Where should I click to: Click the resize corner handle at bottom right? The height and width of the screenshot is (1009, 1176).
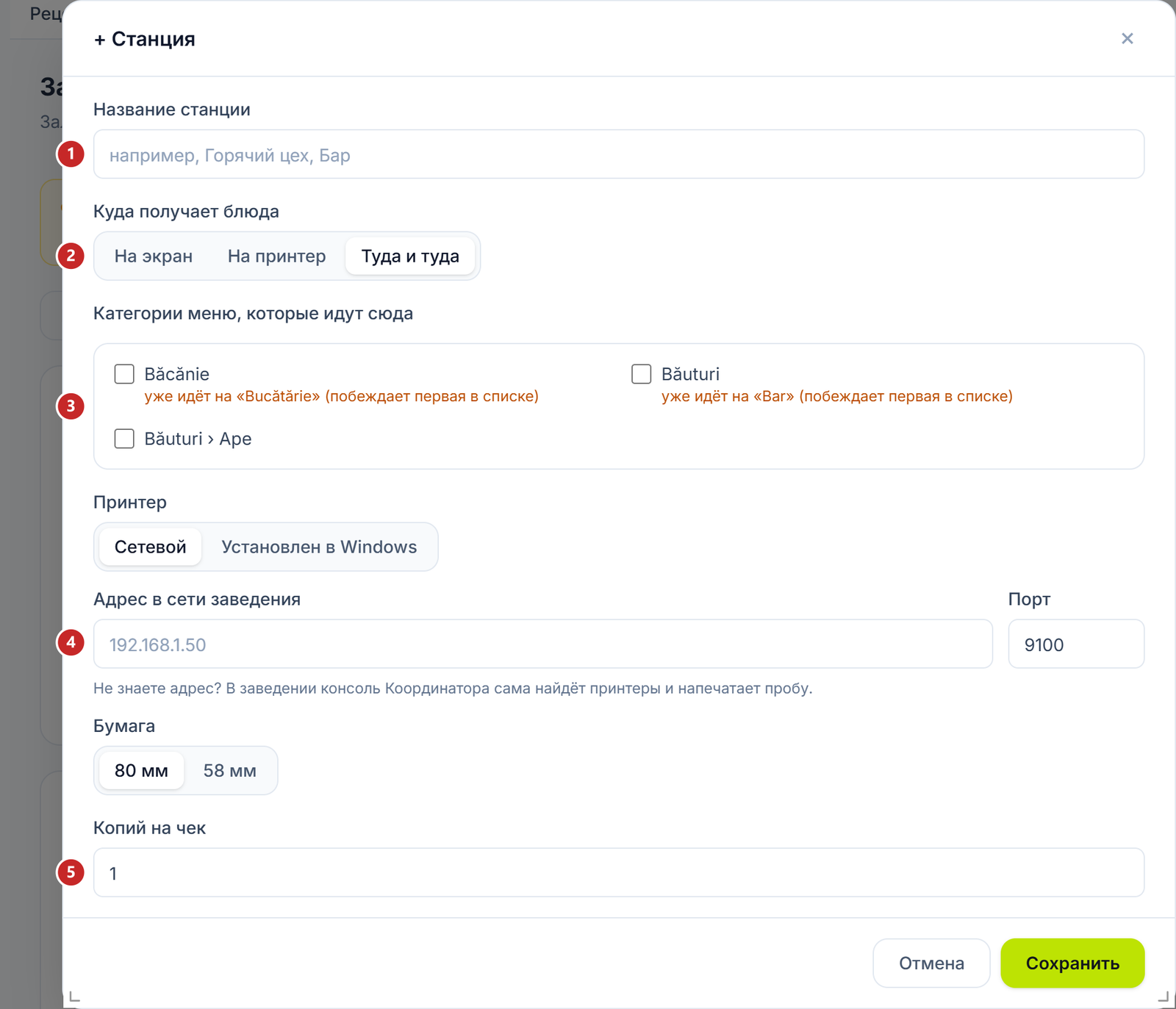(1163, 996)
